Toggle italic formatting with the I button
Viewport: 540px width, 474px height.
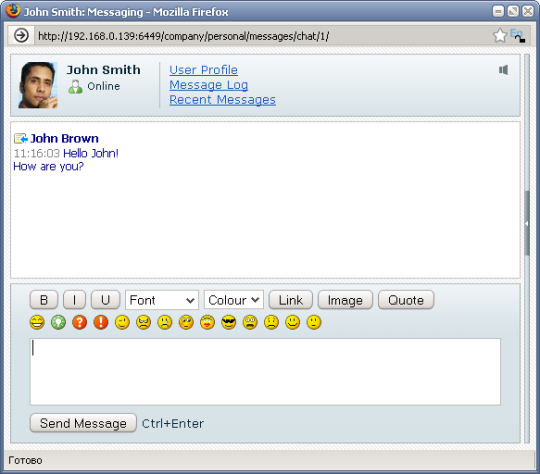74,300
